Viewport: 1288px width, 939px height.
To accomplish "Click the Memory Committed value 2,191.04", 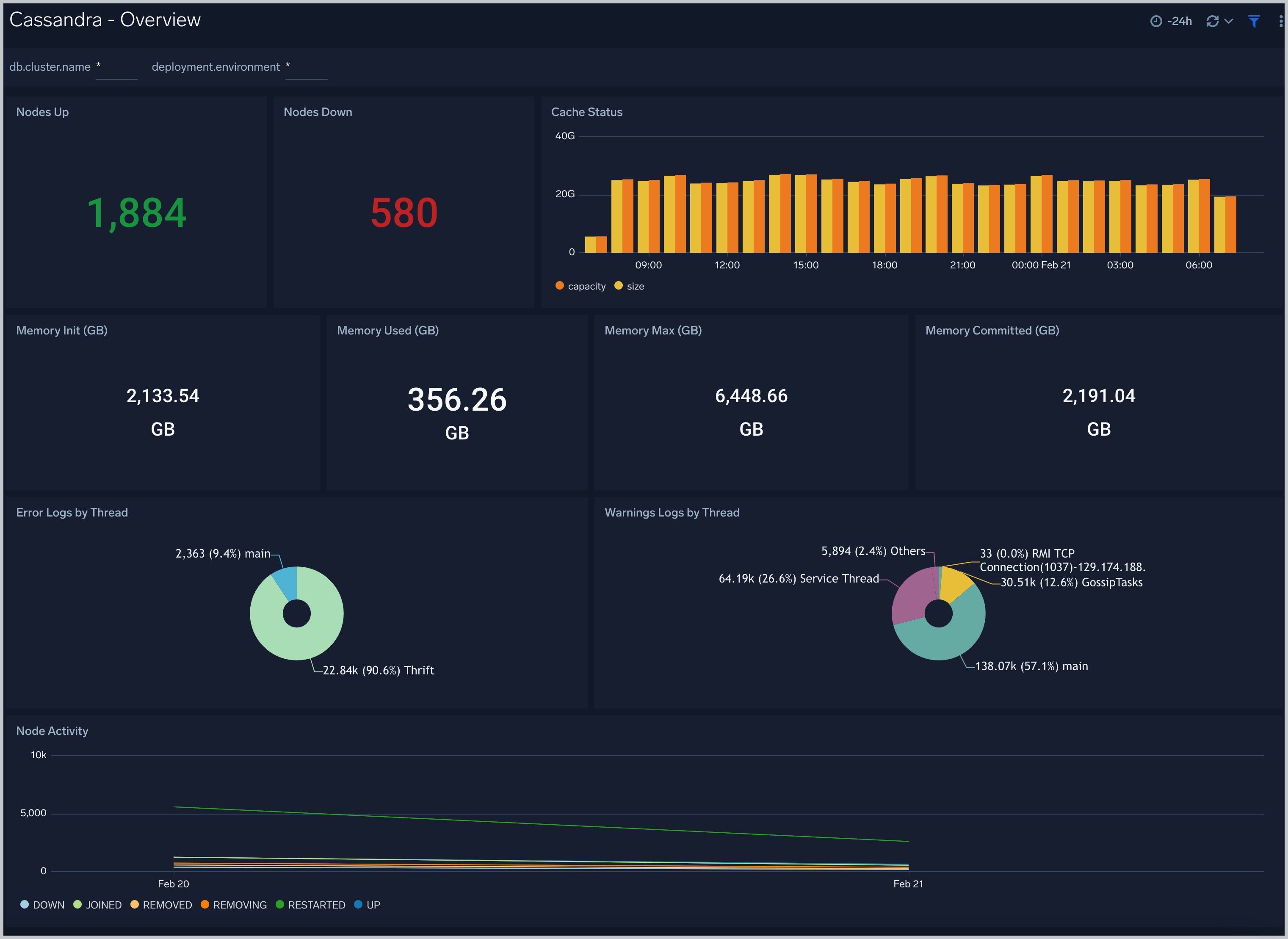I will click(x=1099, y=395).
